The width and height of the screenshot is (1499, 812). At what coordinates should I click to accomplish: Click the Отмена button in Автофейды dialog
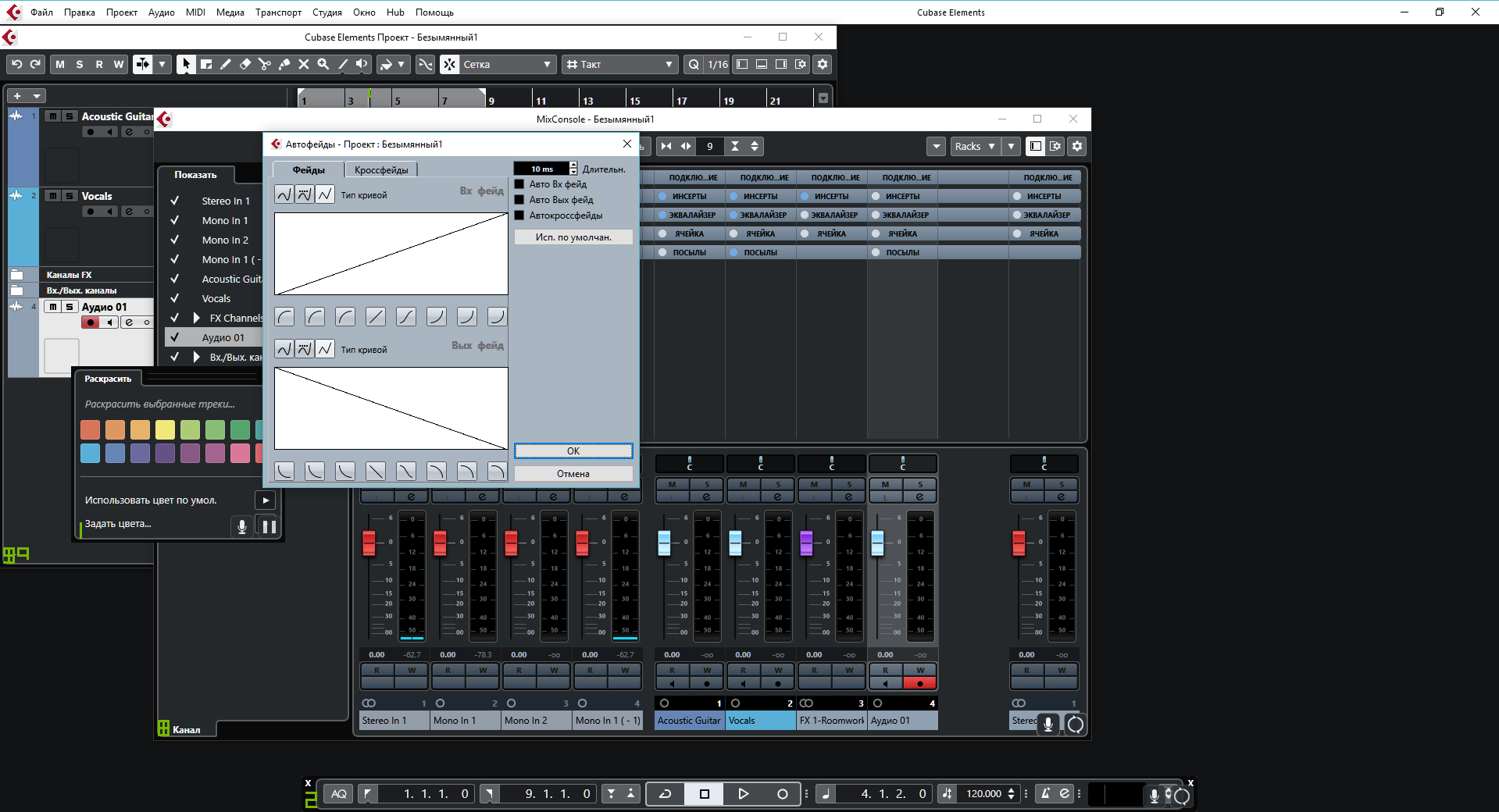coord(573,474)
